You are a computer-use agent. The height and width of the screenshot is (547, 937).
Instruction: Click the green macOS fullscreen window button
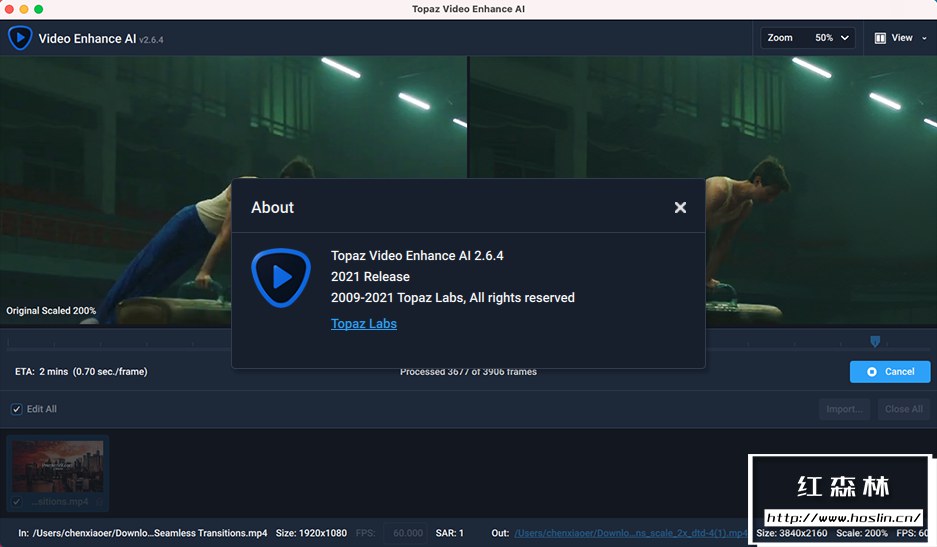click(x=39, y=9)
